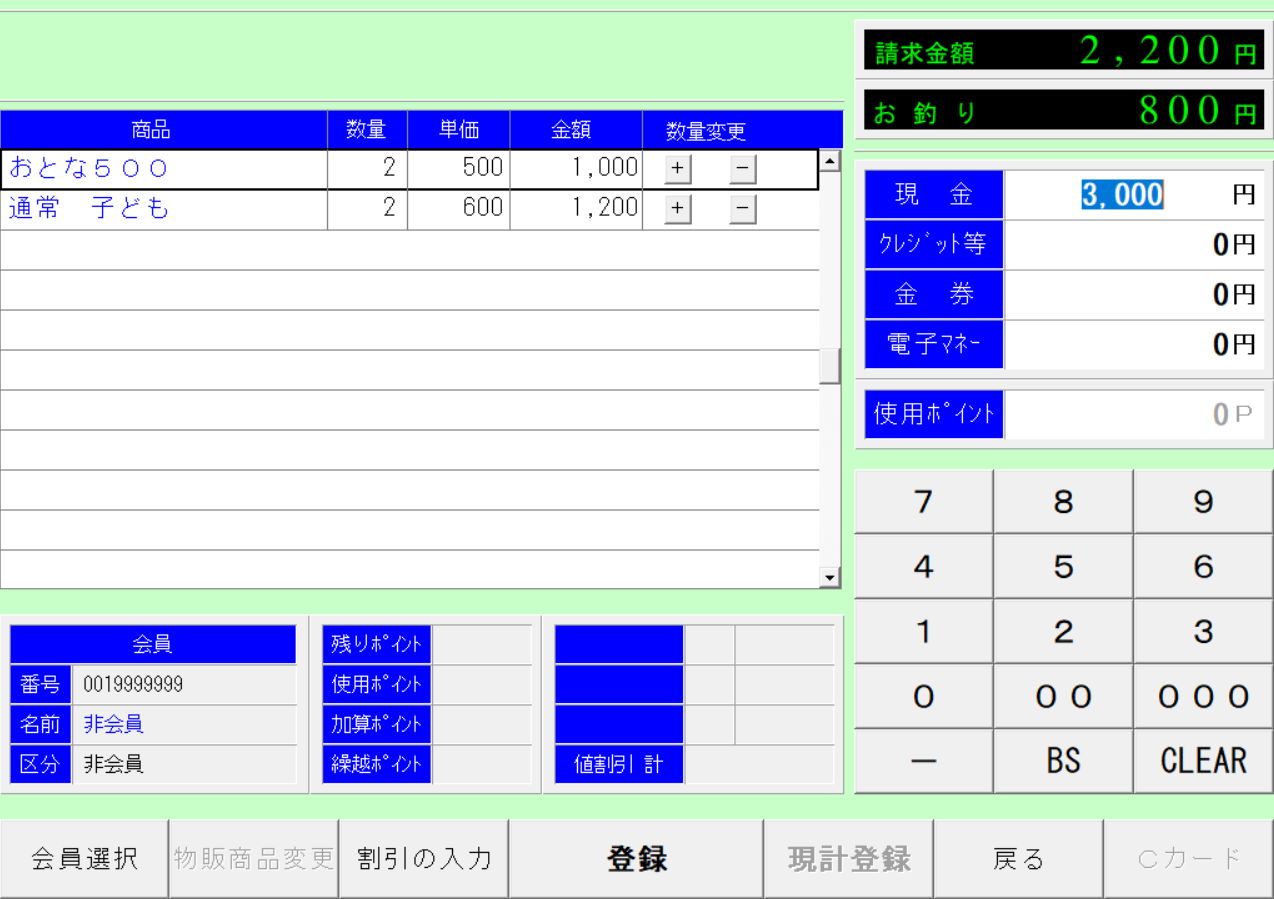Click the 電子マネー payment label
Screen dimensions: 1274x899
934,344
